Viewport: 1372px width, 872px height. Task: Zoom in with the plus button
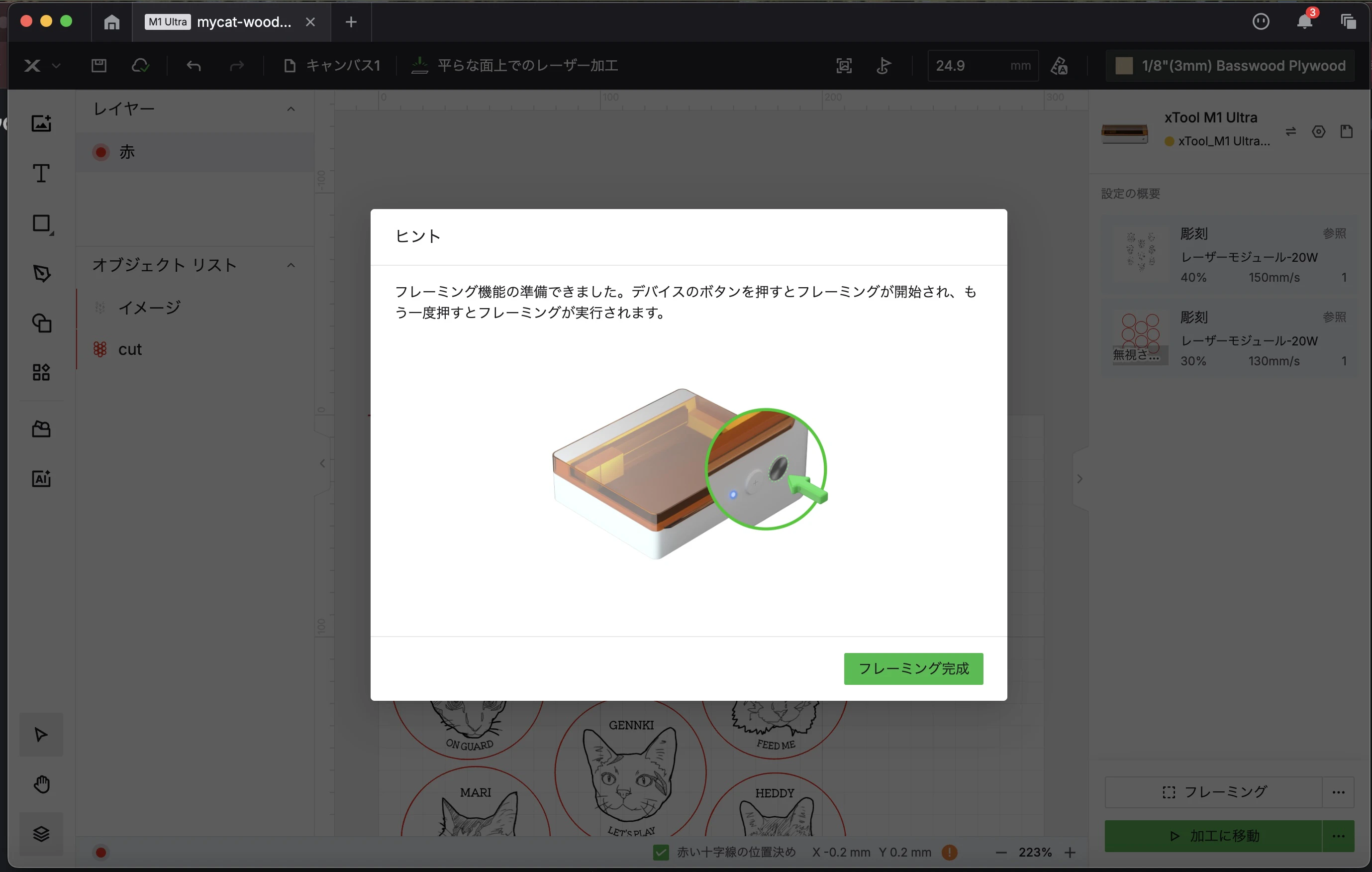1070,852
